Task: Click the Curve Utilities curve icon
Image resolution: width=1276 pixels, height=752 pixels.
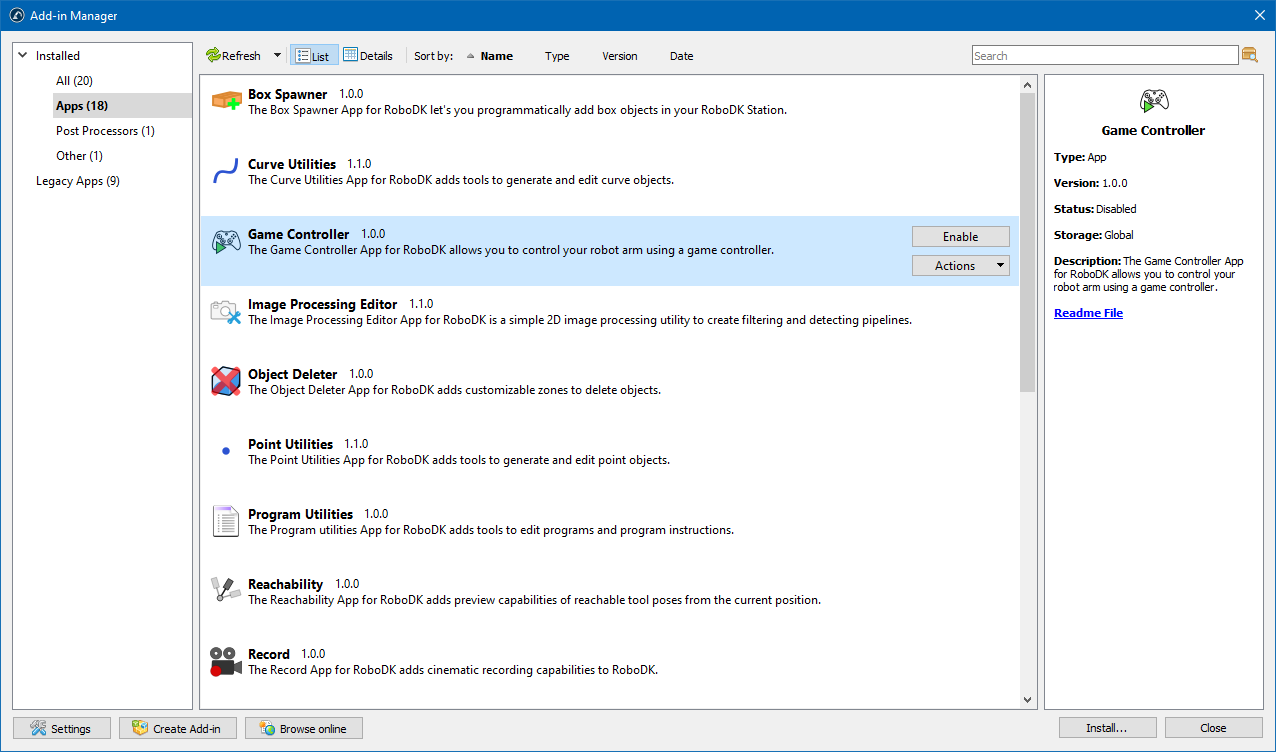Action: click(x=226, y=172)
